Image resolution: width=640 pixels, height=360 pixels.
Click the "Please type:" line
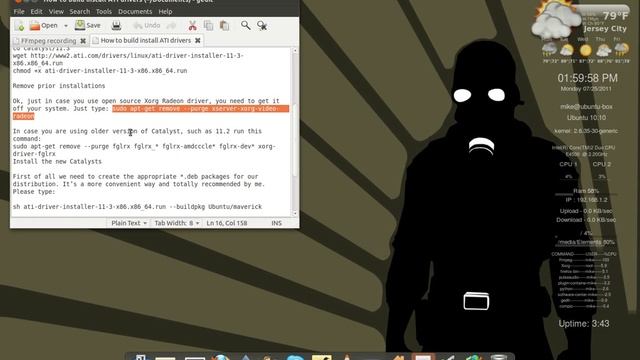[x=34, y=191]
